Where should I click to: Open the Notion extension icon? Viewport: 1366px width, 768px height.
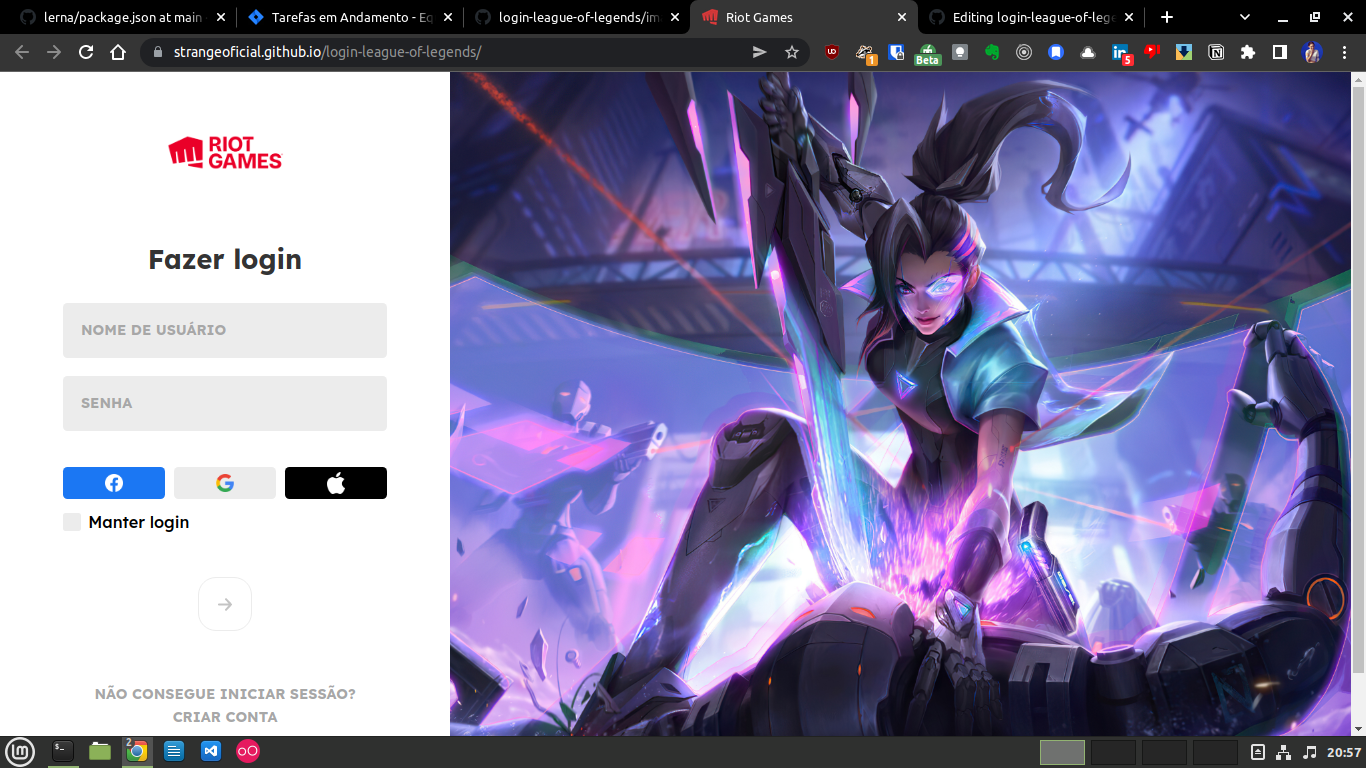tap(1216, 52)
